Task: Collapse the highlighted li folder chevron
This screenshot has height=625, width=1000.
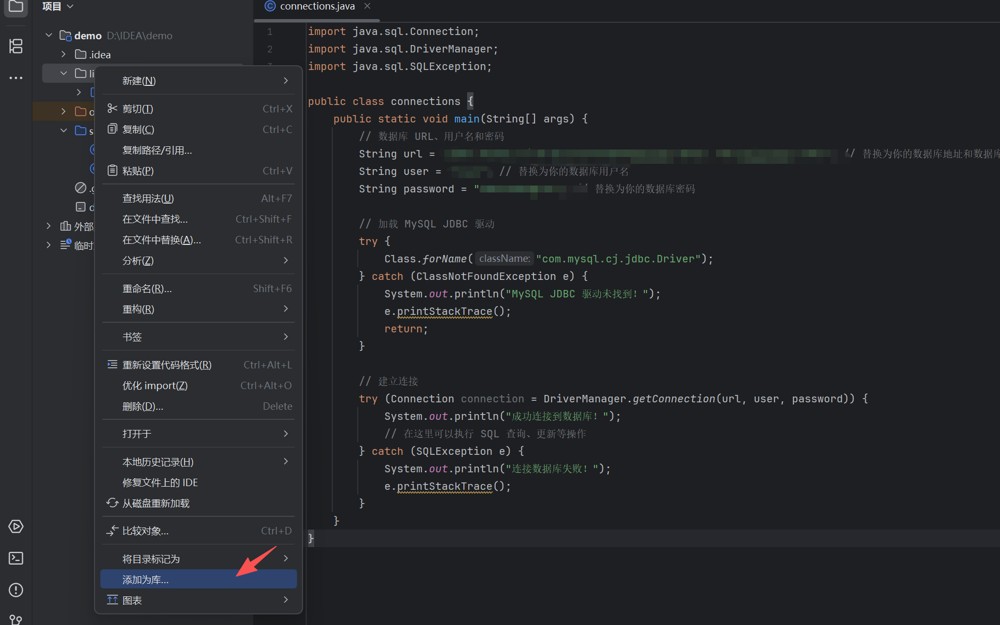Action: coord(64,73)
